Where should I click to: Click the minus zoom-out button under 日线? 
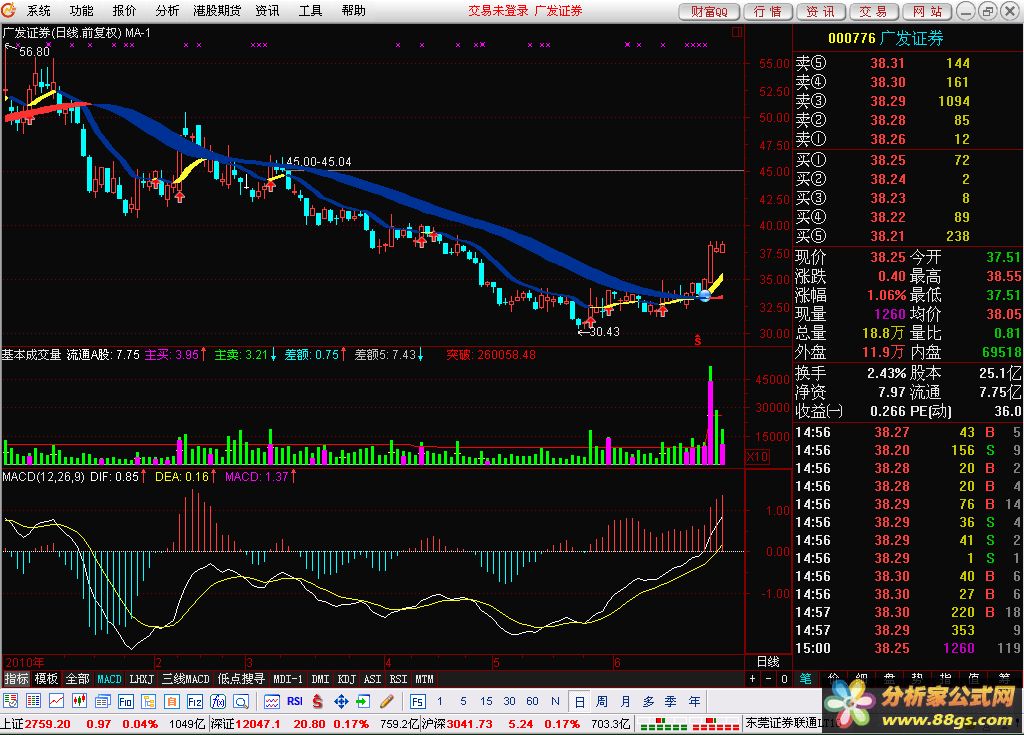point(768,679)
